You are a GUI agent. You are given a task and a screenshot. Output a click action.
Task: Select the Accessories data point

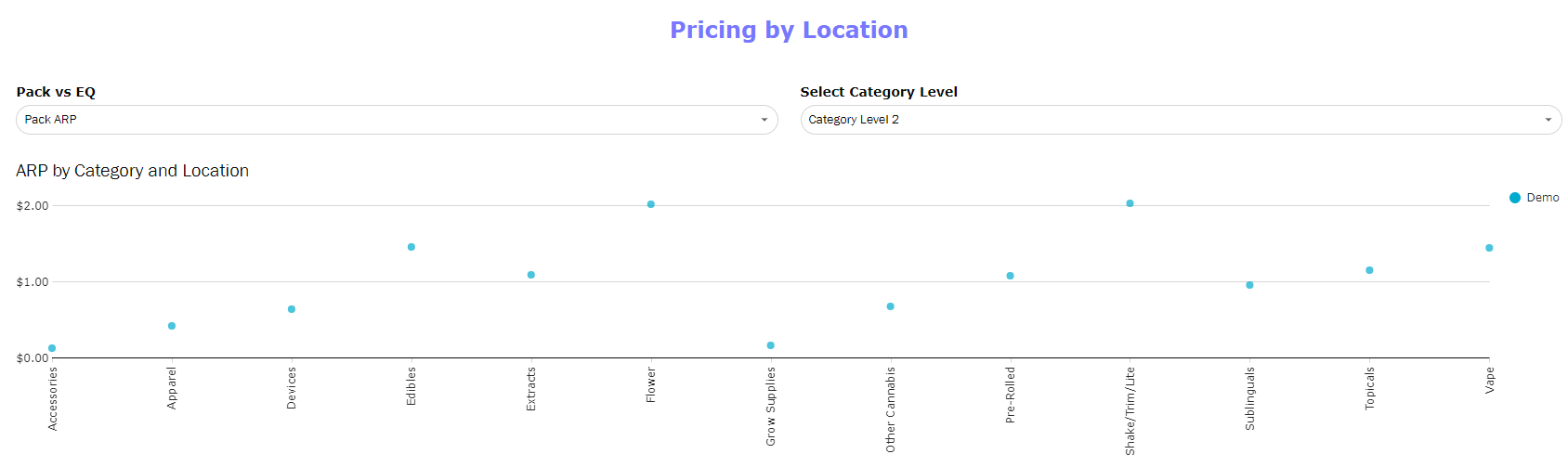tap(52, 348)
